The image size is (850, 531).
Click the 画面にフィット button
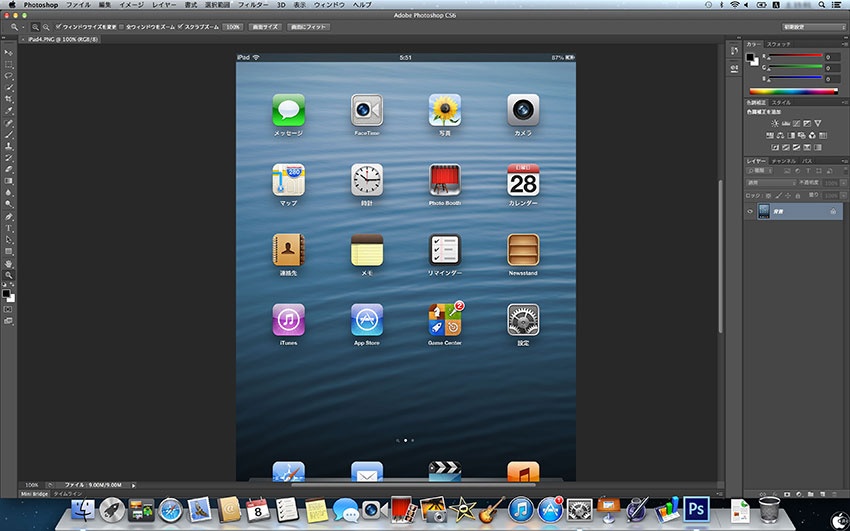308,27
